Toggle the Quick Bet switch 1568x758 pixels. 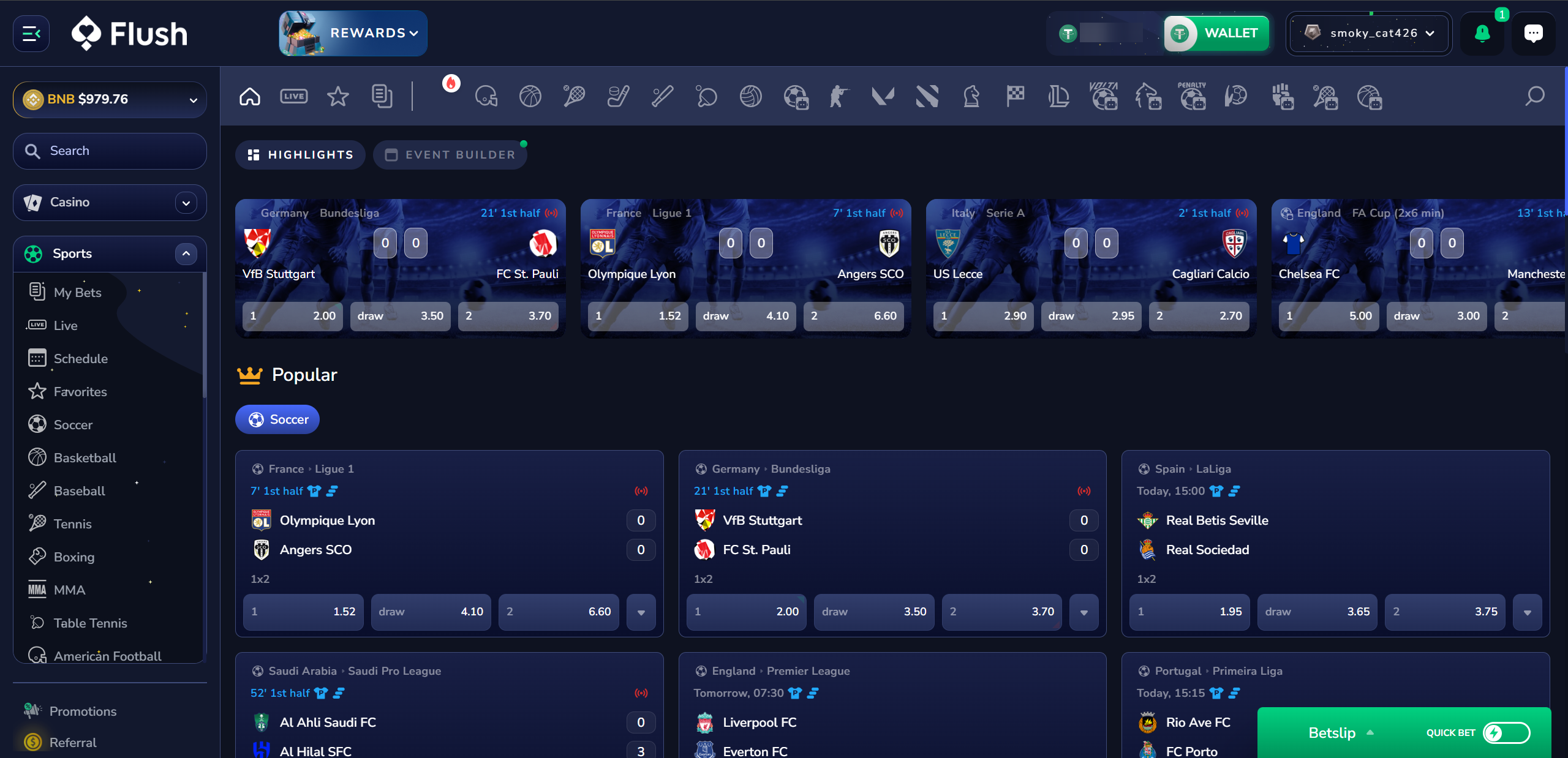[1507, 733]
